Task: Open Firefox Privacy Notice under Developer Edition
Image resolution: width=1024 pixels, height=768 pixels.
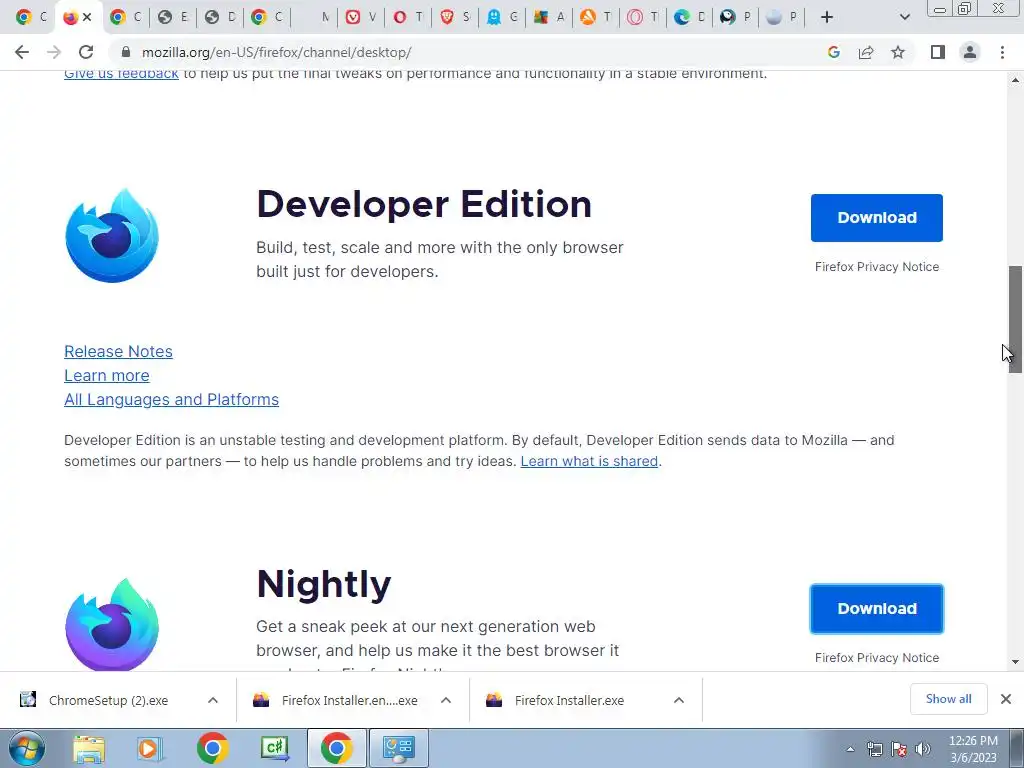Action: pos(876,266)
